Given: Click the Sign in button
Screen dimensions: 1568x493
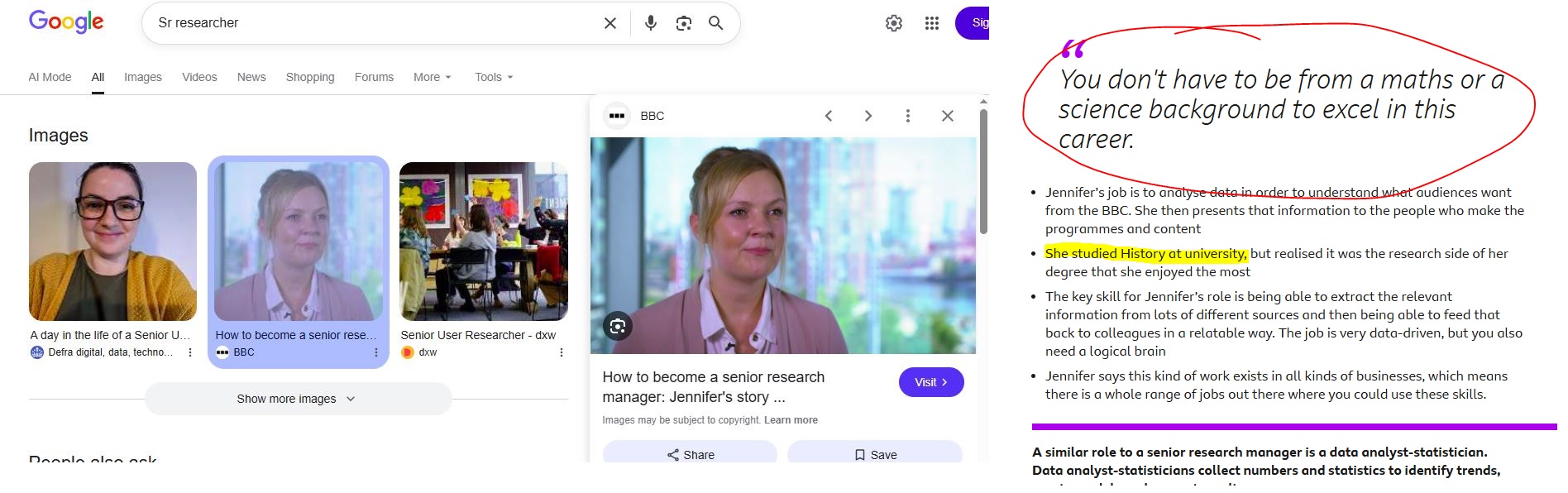Looking at the screenshot, I should (973, 23).
